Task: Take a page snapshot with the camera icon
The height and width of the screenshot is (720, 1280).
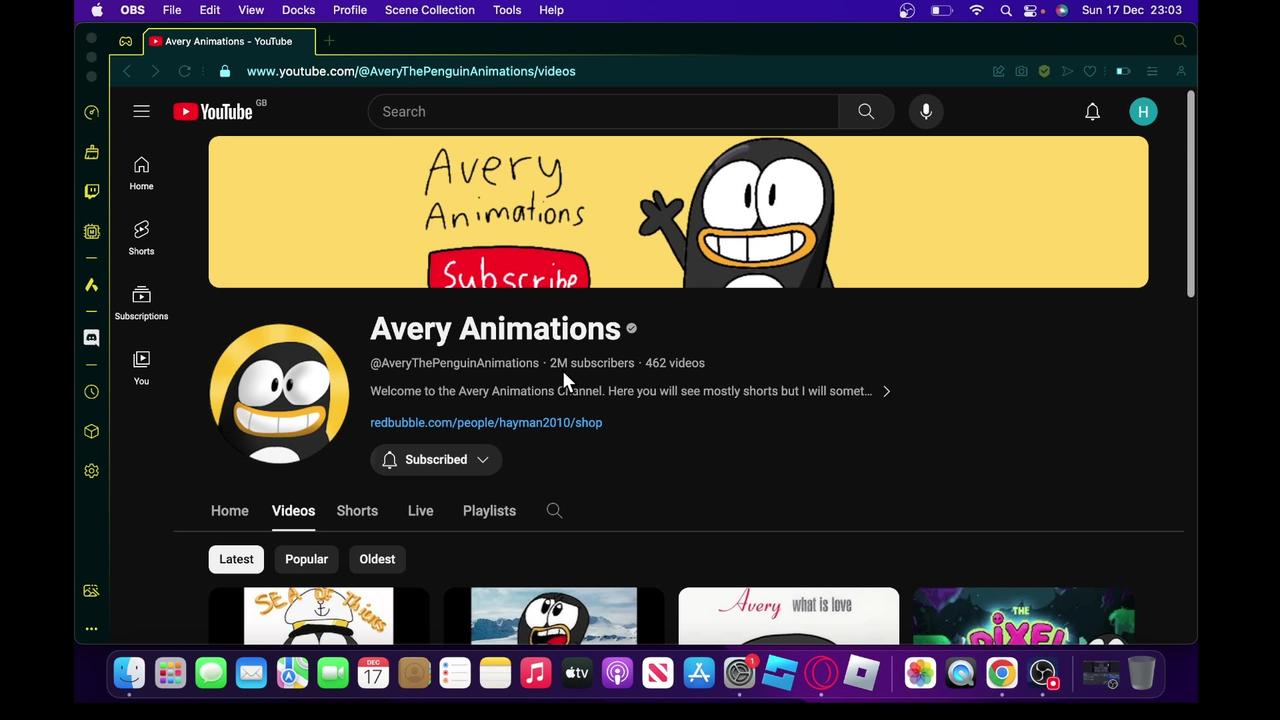Action: (x=1021, y=71)
